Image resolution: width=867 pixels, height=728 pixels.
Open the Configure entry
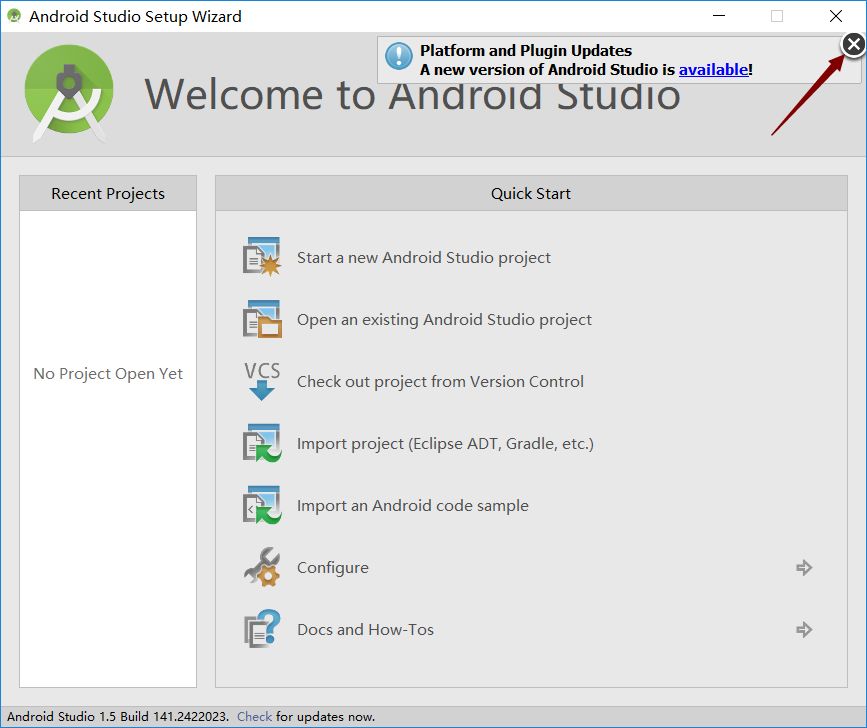(x=332, y=568)
